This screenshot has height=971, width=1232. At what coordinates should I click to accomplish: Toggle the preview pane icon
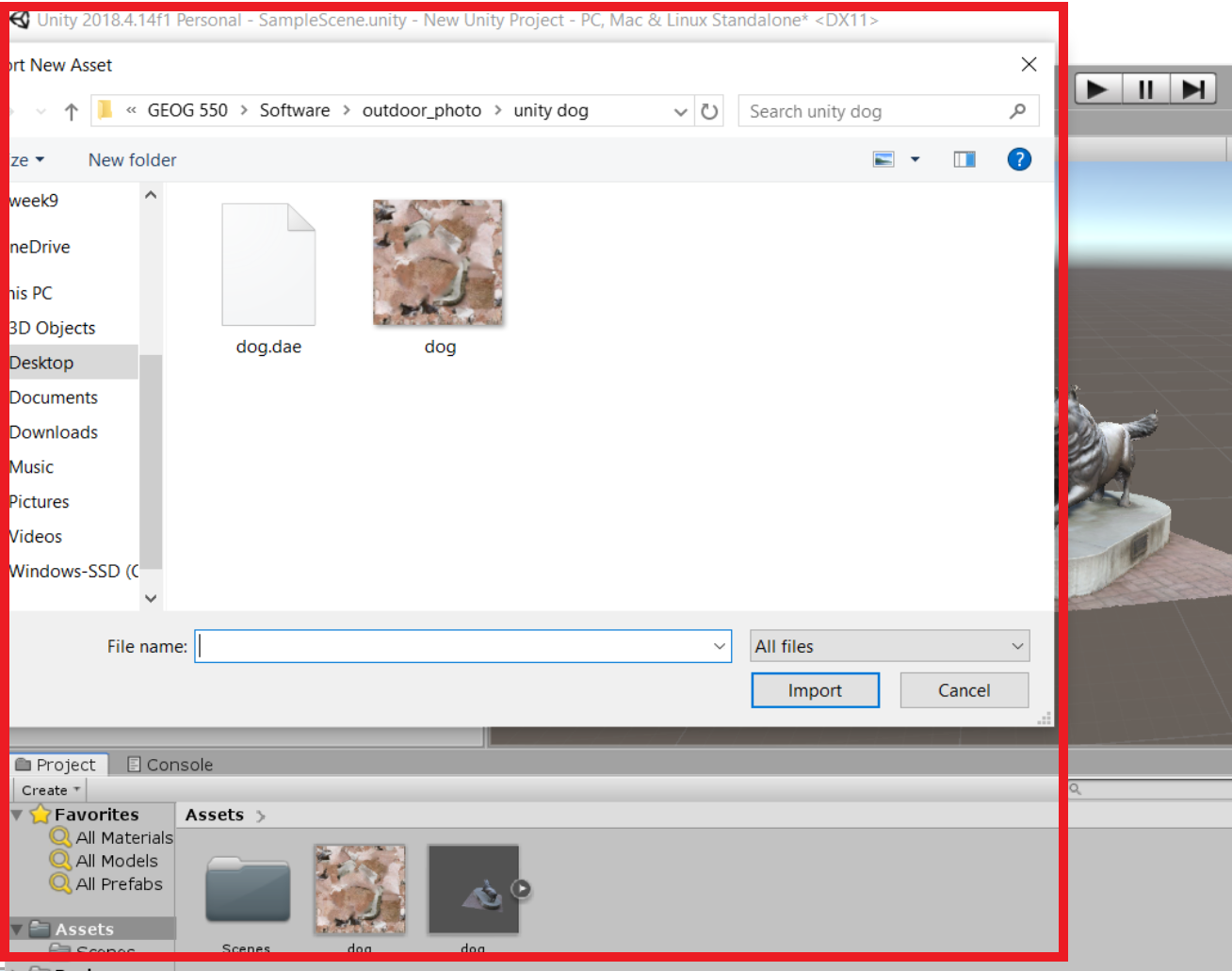(964, 159)
